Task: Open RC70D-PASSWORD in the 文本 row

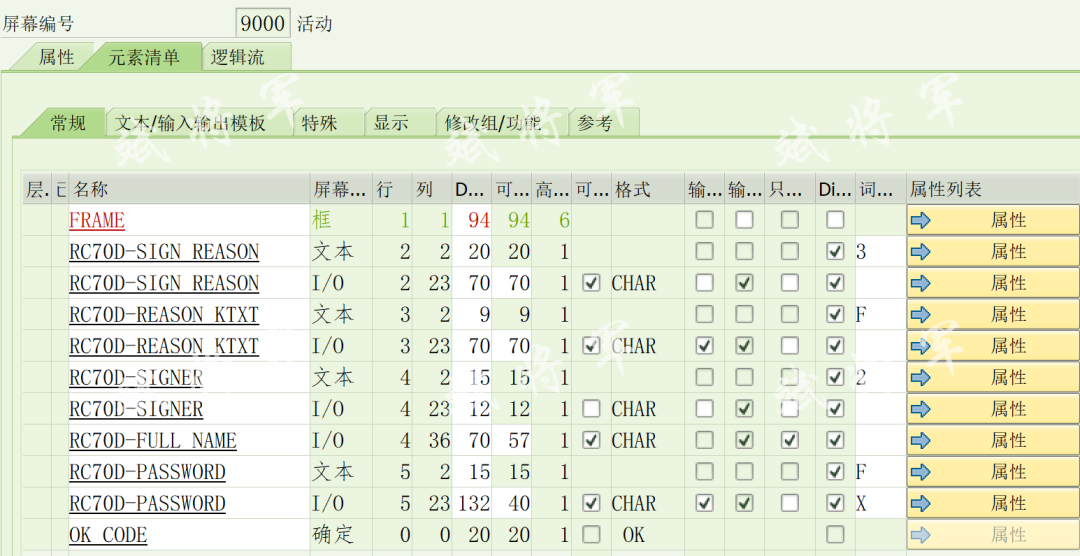Action: click(x=147, y=472)
